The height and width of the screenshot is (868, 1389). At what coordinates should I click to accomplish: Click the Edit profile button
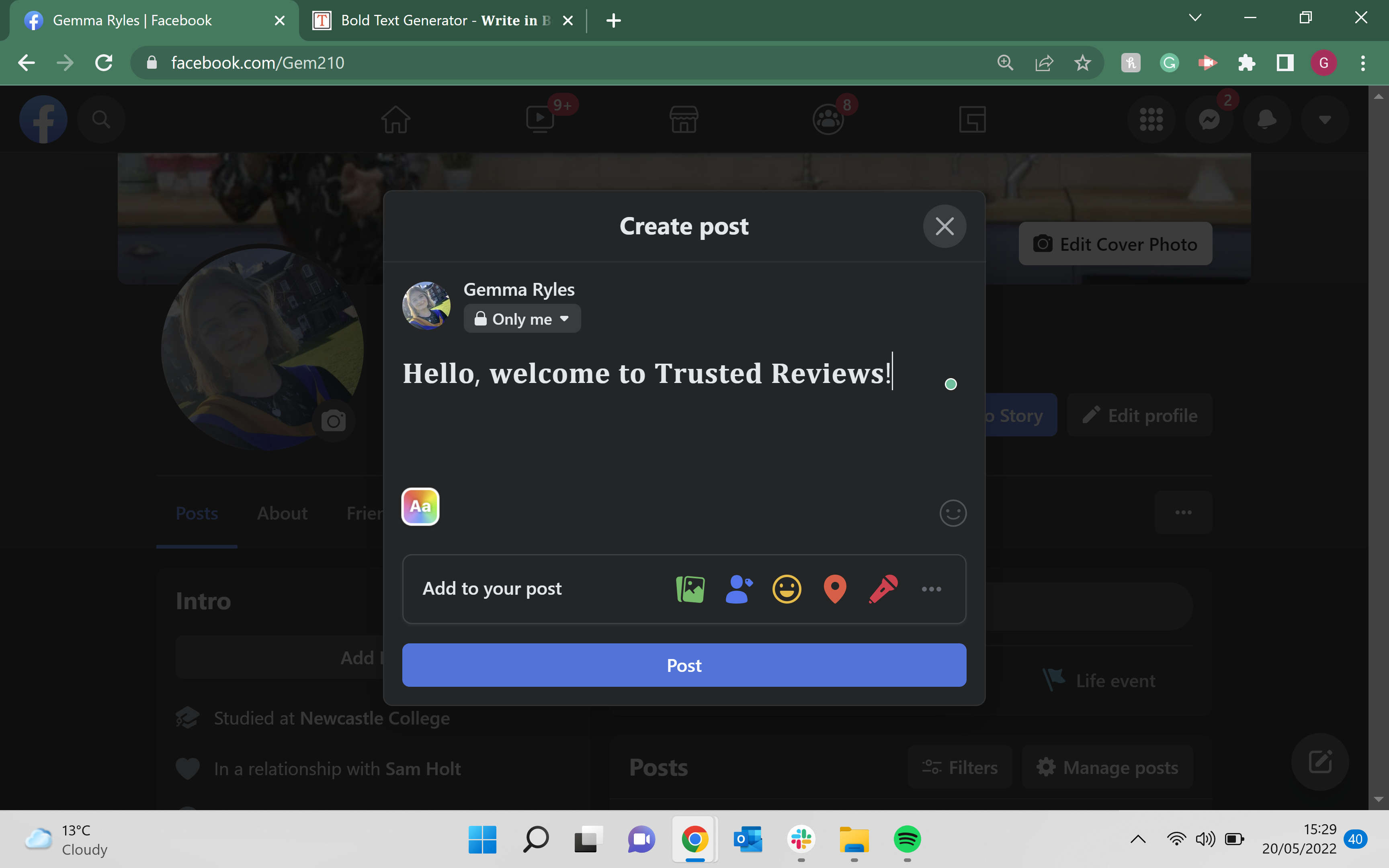click(x=1139, y=415)
